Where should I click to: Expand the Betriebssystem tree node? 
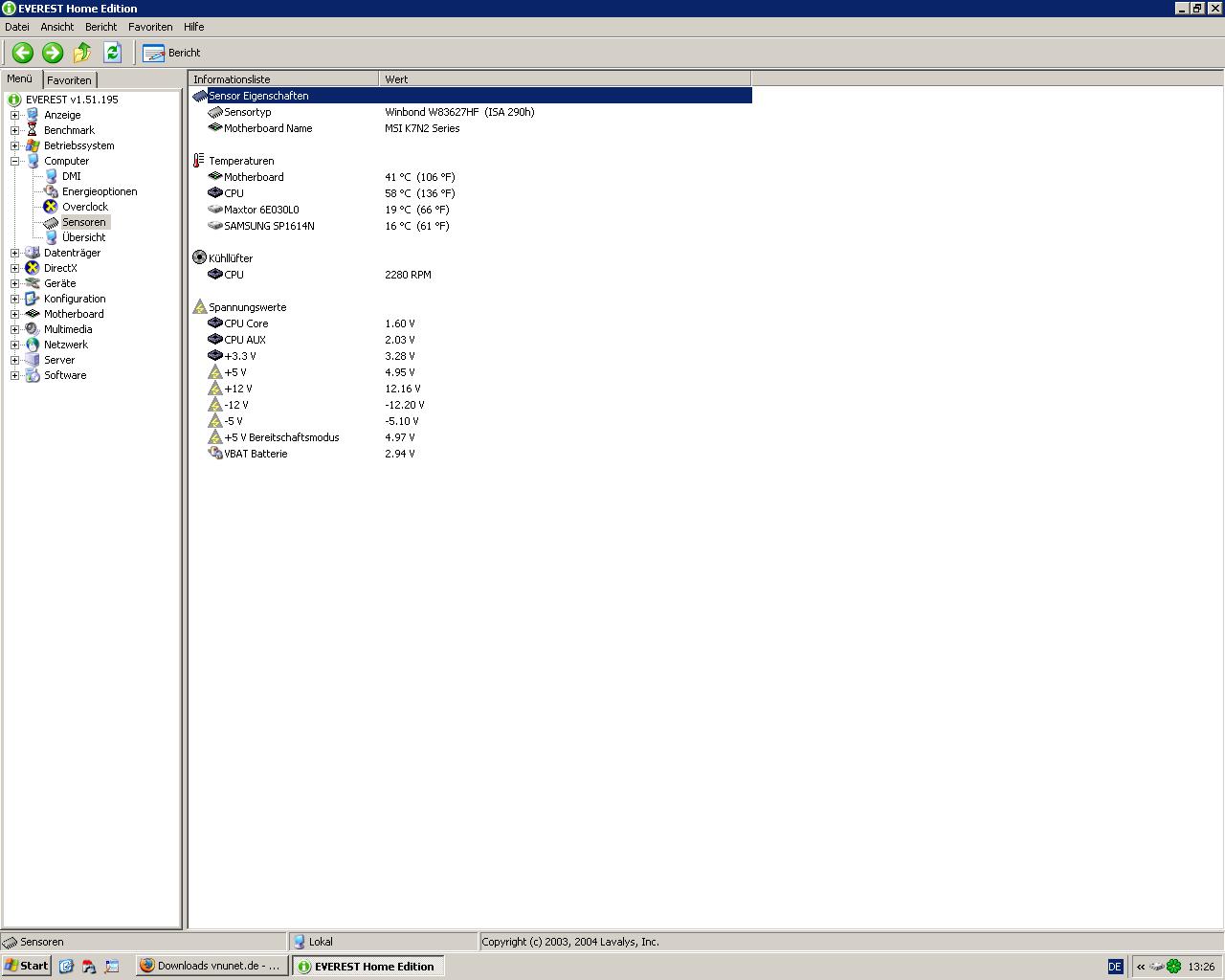[x=14, y=145]
